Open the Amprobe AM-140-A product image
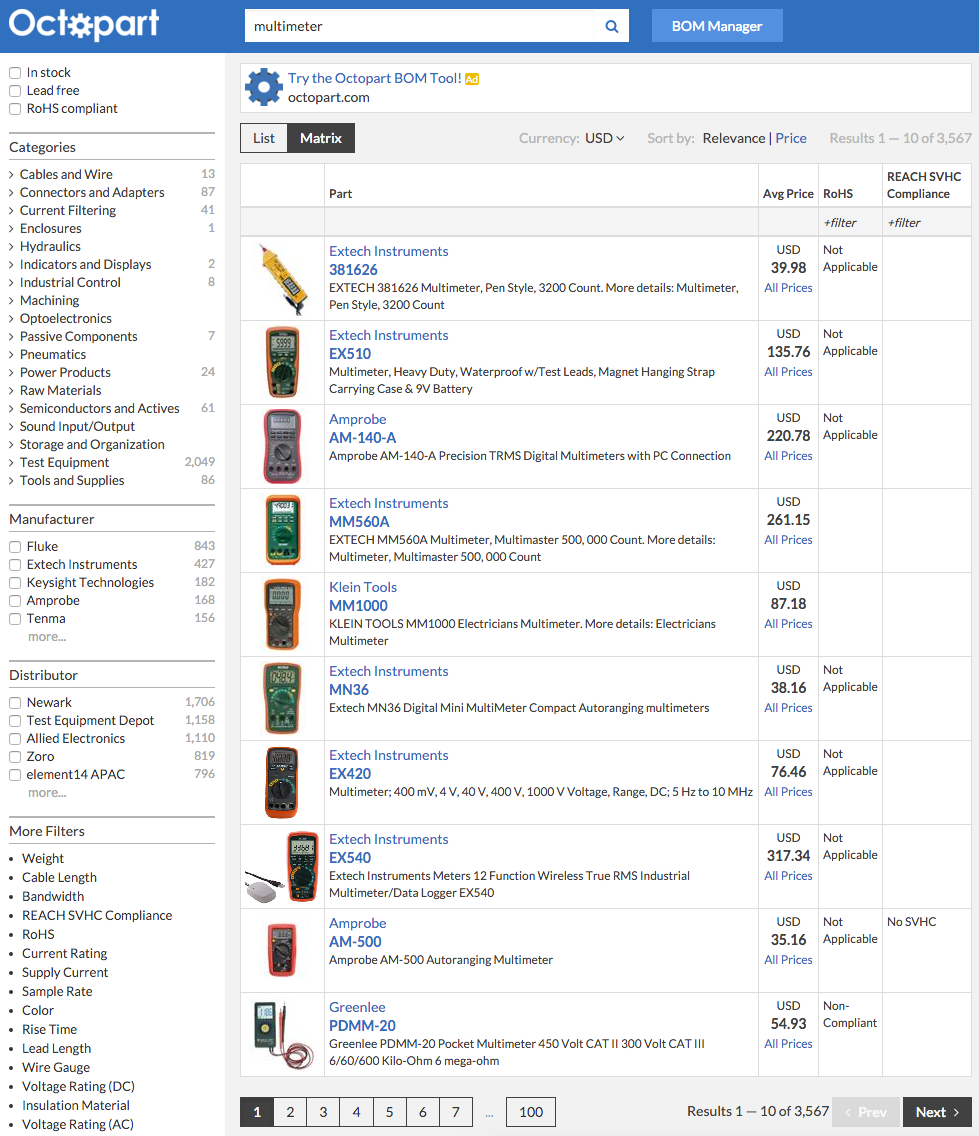Image resolution: width=979 pixels, height=1136 pixels. 283,446
